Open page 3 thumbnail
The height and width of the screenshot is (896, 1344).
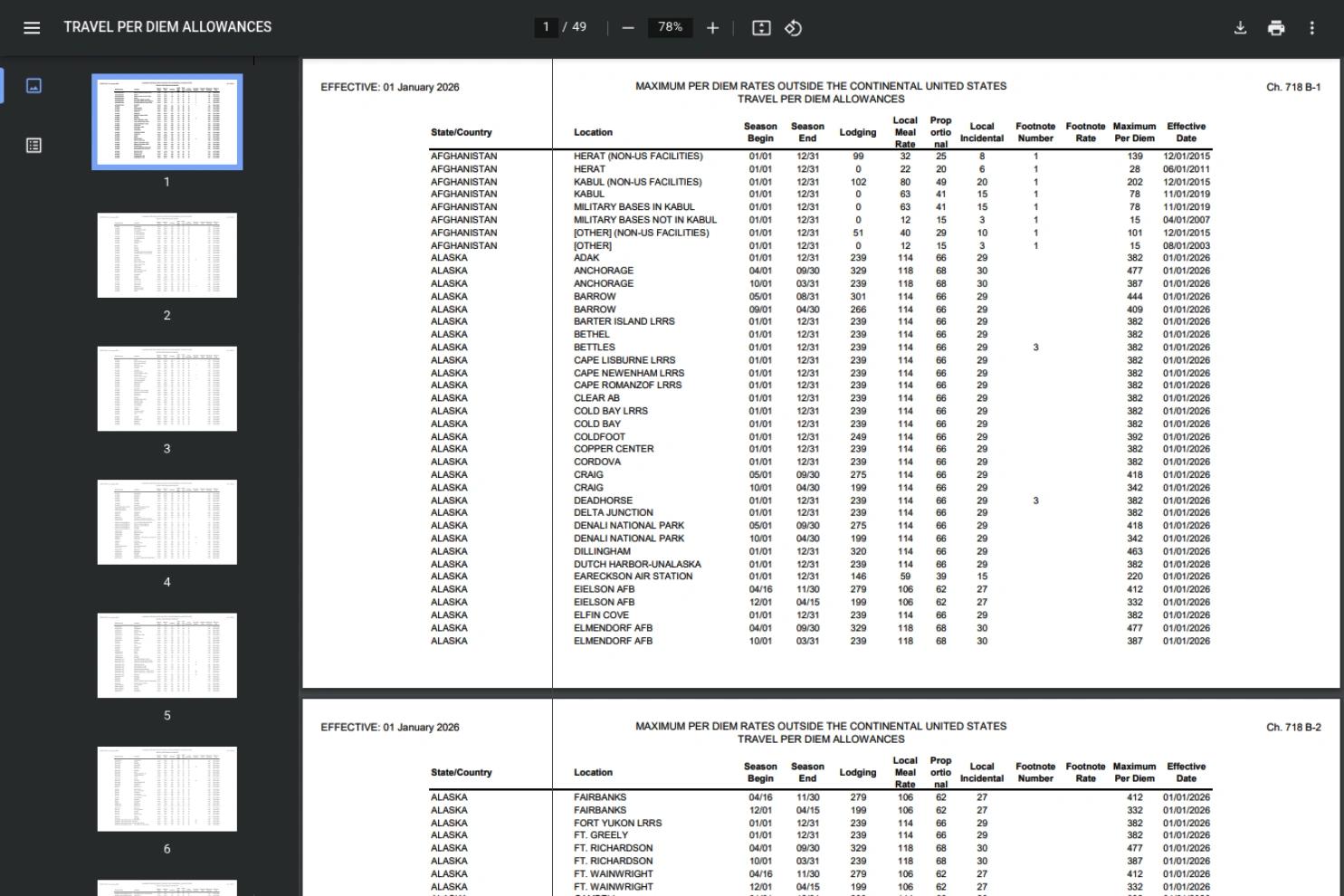coord(167,388)
